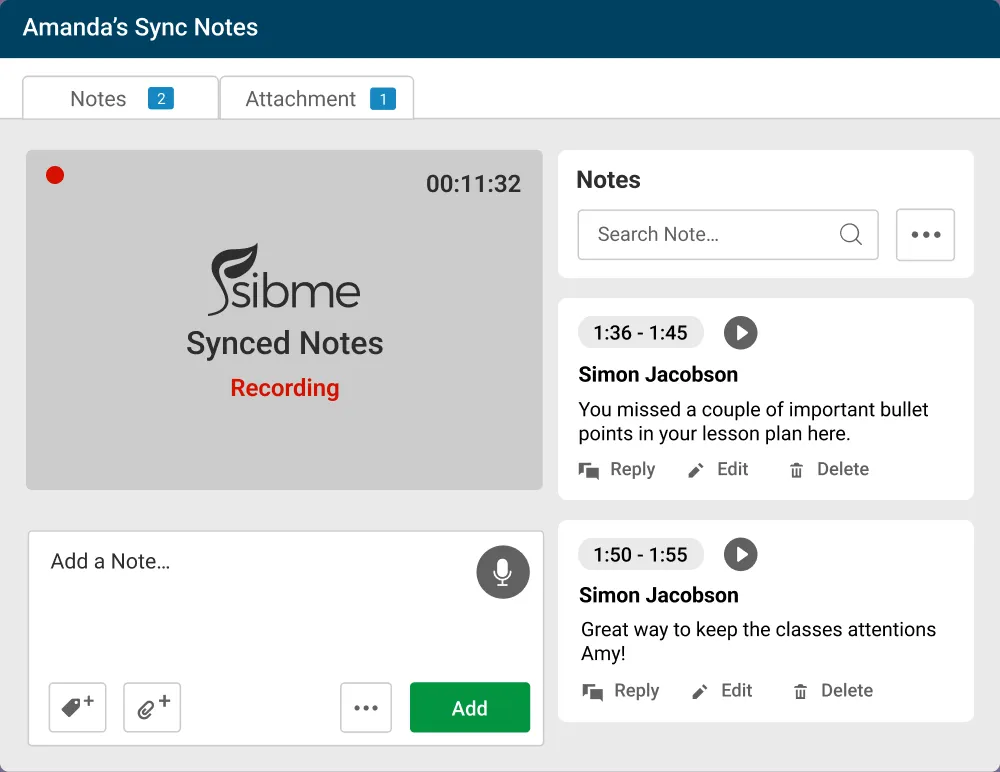Switch to the Notes tab

[x=121, y=98]
